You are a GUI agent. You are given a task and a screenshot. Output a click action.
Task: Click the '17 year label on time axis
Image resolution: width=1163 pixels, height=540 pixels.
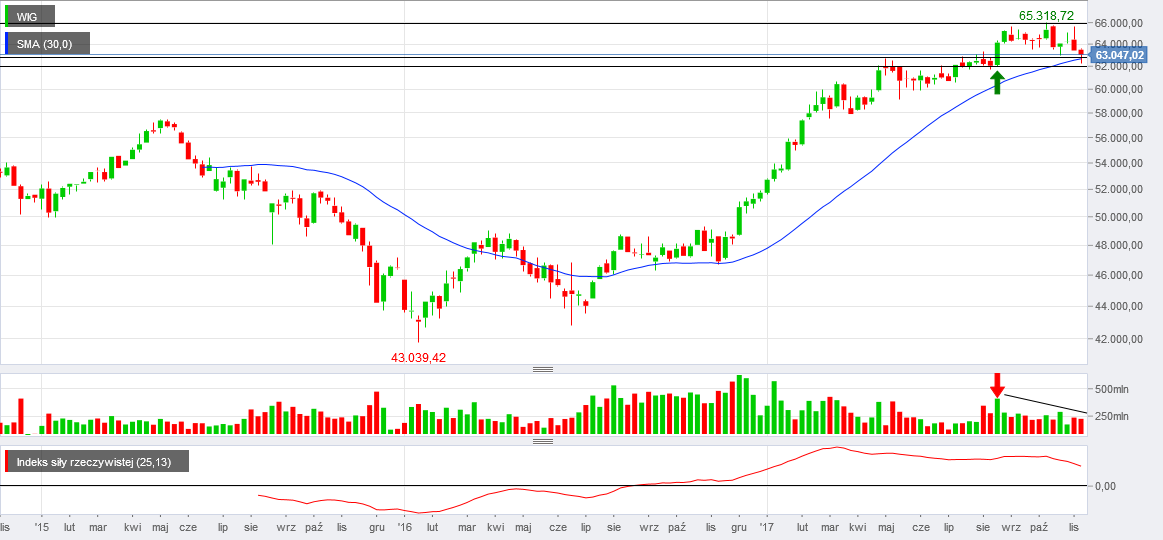click(766, 527)
